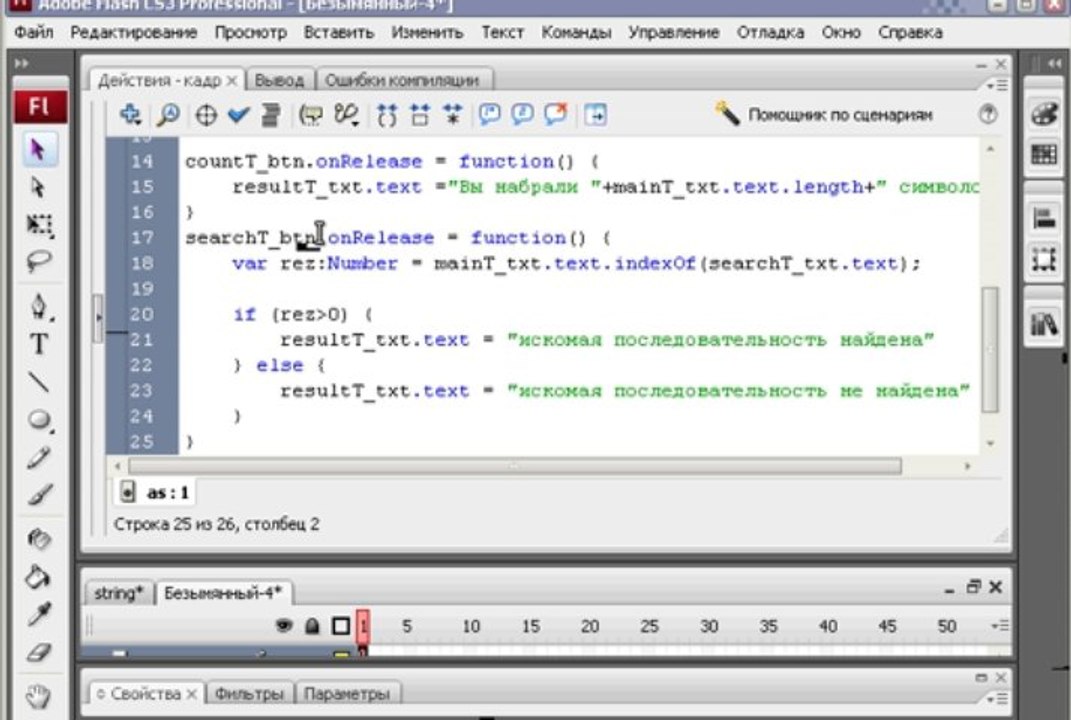The width and height of the screenshot is (1071, 720).
Task: Click the Auto Format icon in Actions toolbar
Action: (x=270, y=115)
